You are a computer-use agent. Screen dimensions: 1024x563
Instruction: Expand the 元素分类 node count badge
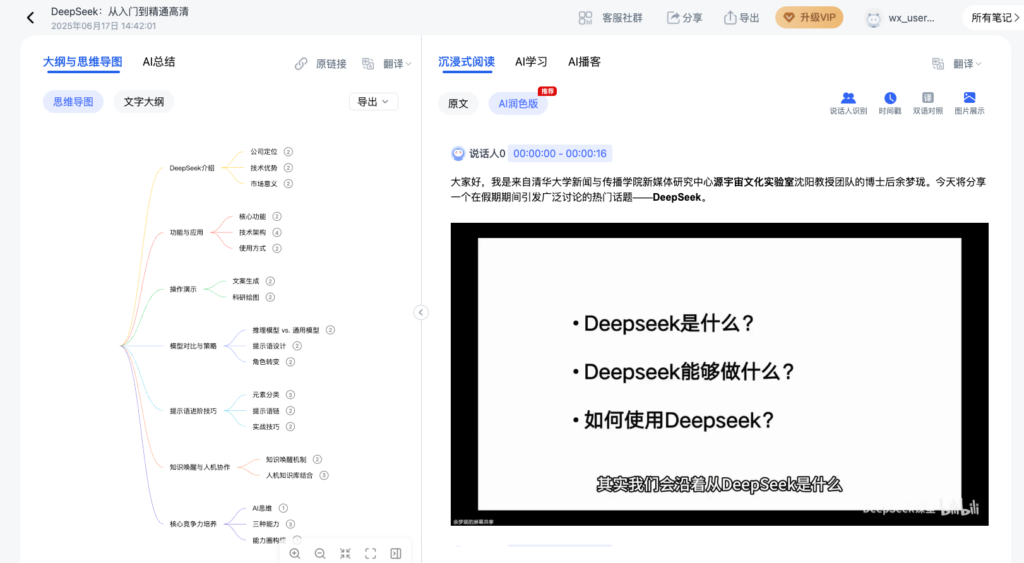point(291,394)
